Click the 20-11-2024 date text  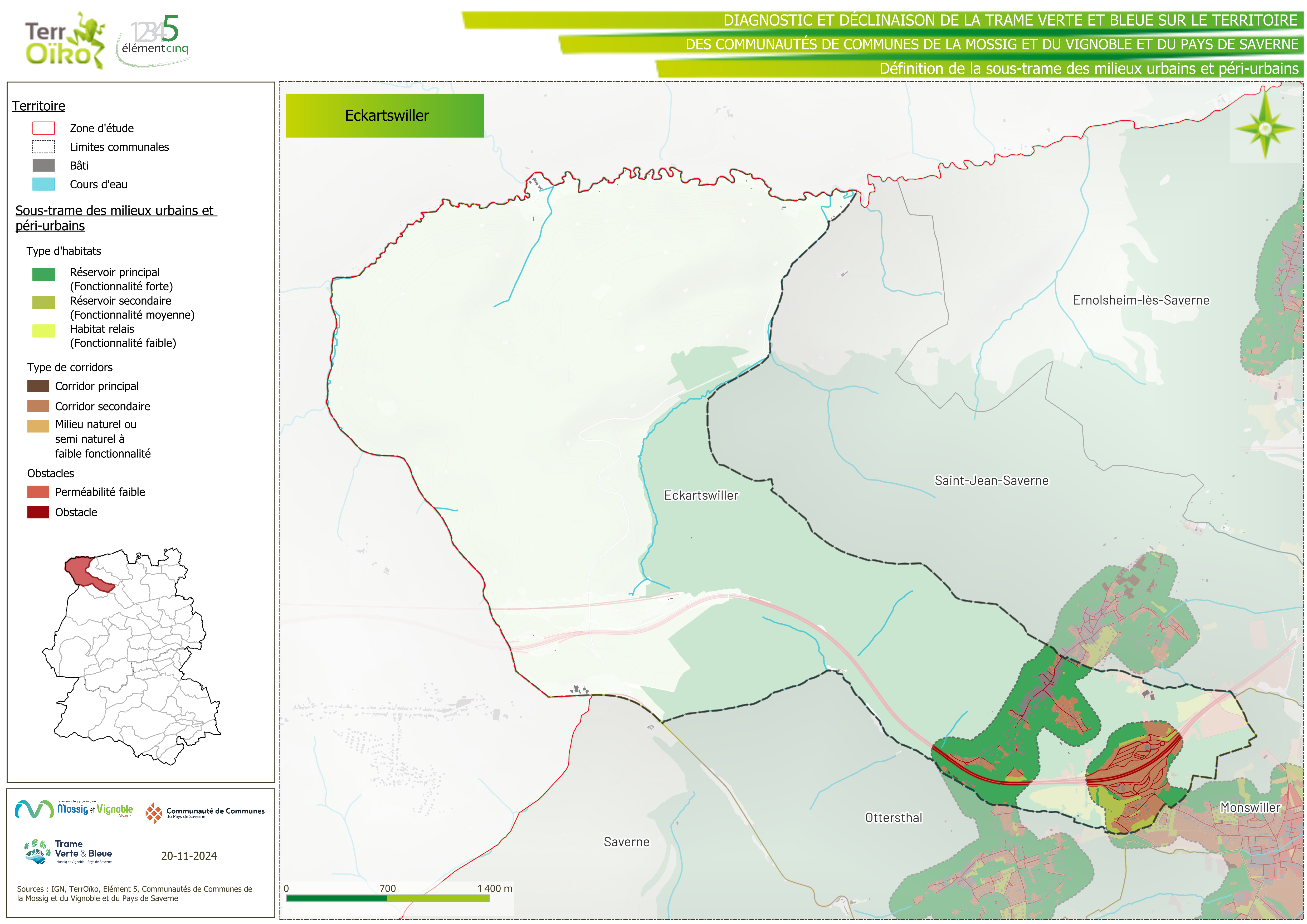click(188, 856)
